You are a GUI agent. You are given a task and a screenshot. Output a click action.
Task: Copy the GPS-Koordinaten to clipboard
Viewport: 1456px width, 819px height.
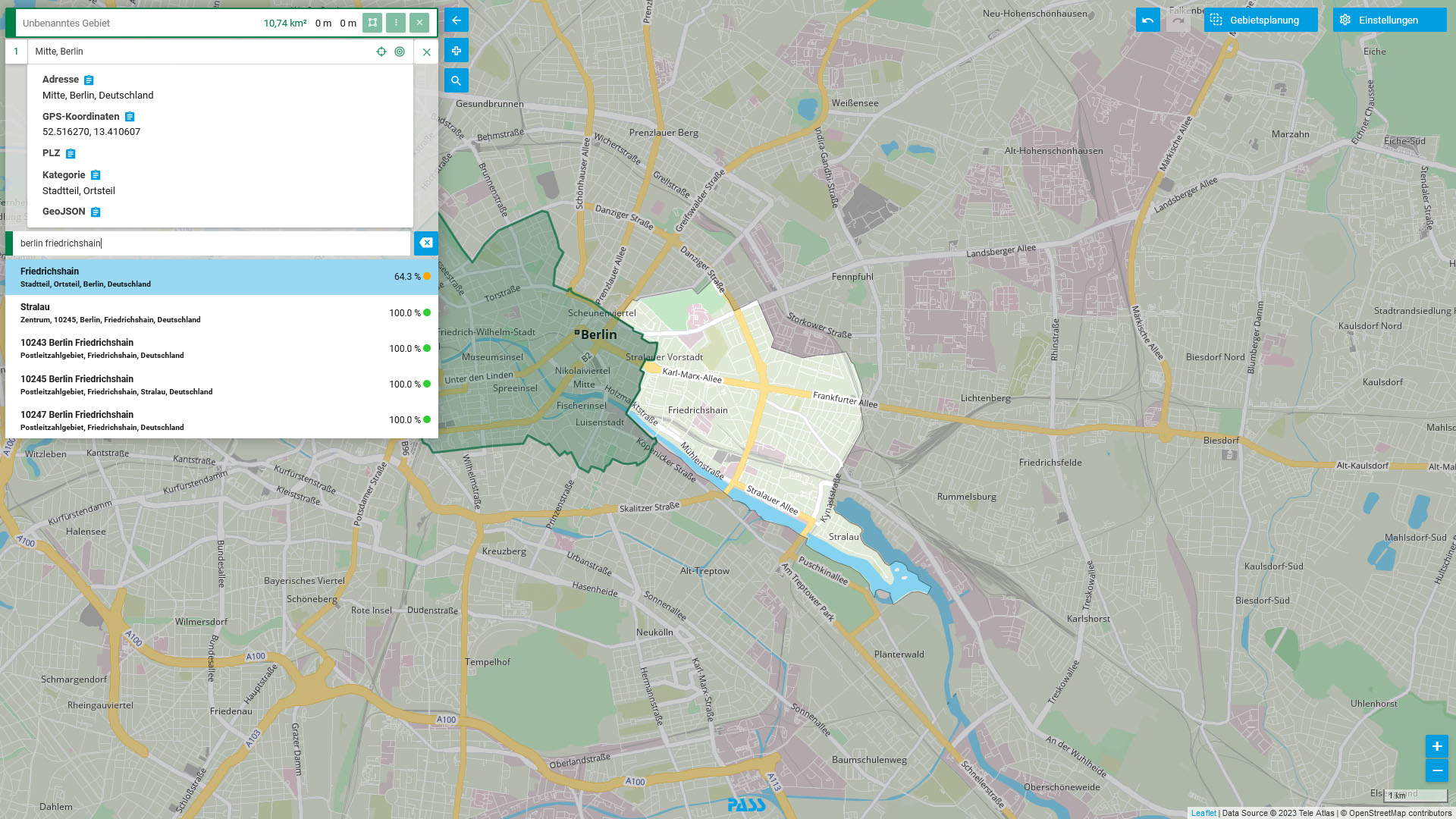pyautogui.click(x=130, y=117)
